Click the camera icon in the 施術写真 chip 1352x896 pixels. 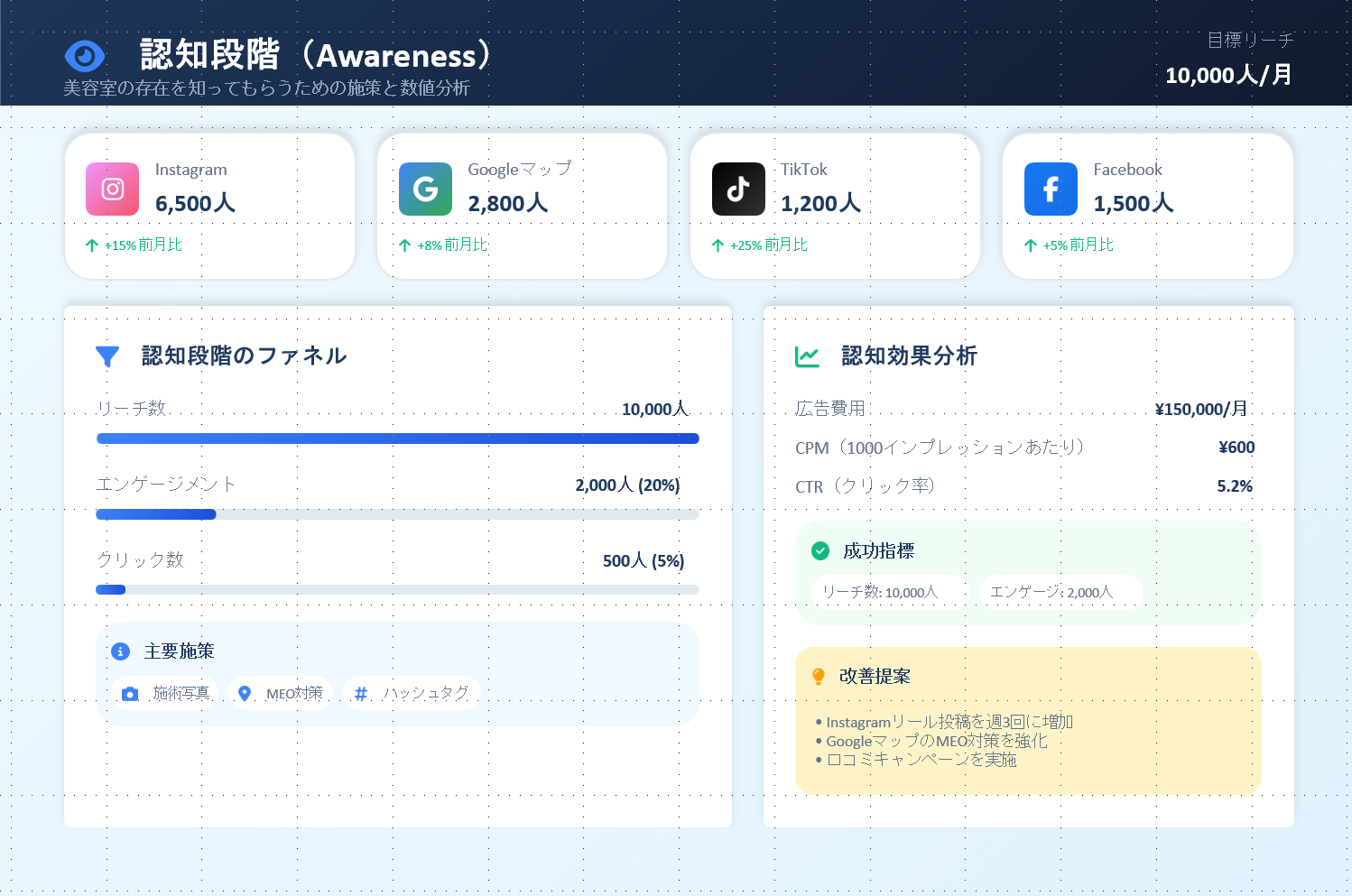tap(130, 694)
